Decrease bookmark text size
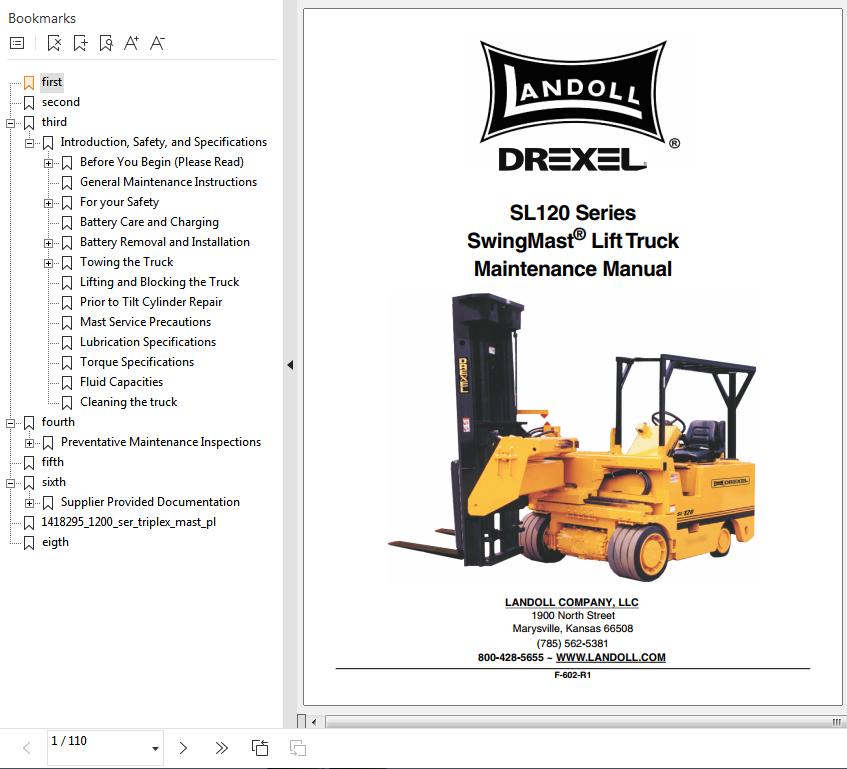Image resolution: width=847 pixels, height=769 pixels. point(157,43)
